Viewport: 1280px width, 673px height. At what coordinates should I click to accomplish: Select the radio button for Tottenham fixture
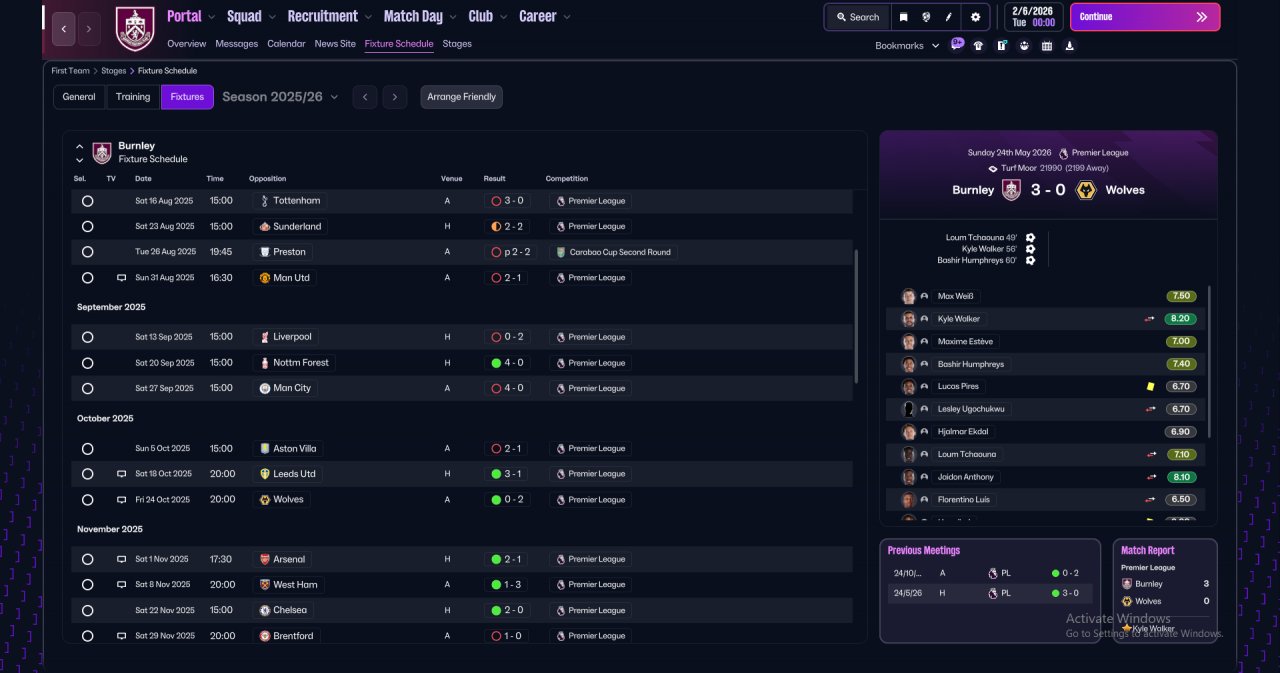click(88, 201)
